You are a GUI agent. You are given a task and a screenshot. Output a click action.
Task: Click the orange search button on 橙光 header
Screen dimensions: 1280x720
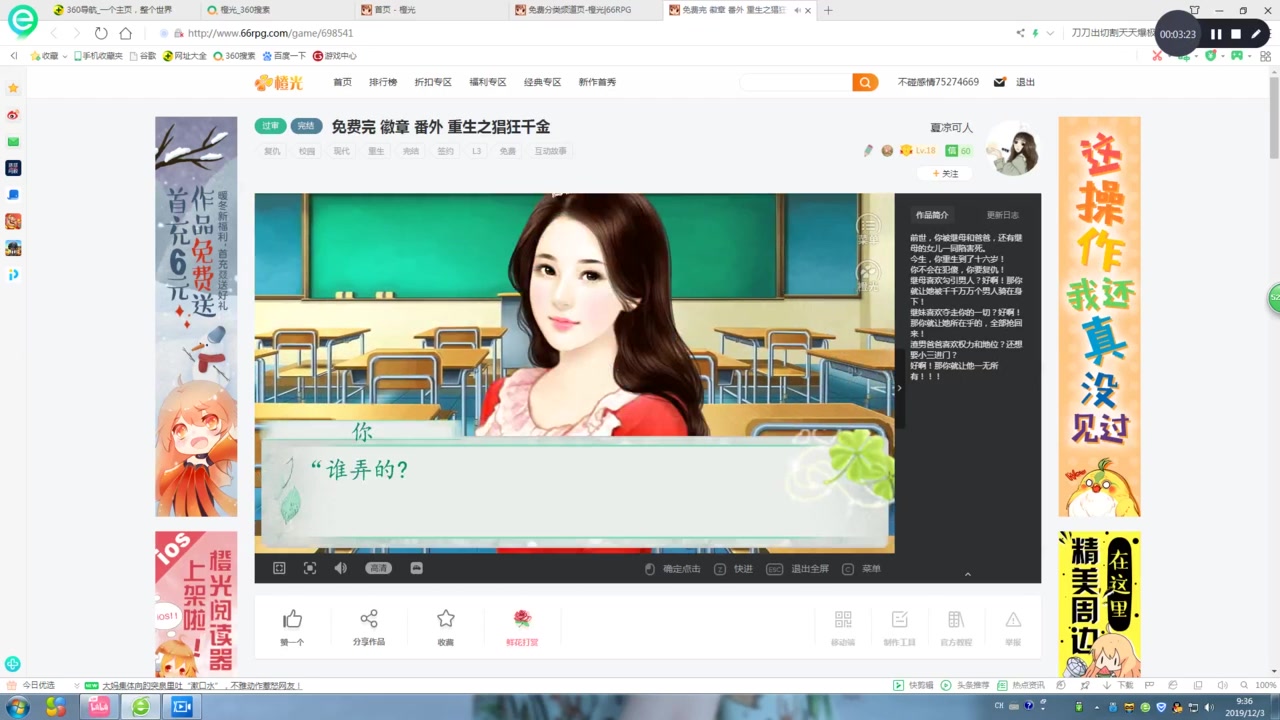pyautogui.click(x=865, y=82)
